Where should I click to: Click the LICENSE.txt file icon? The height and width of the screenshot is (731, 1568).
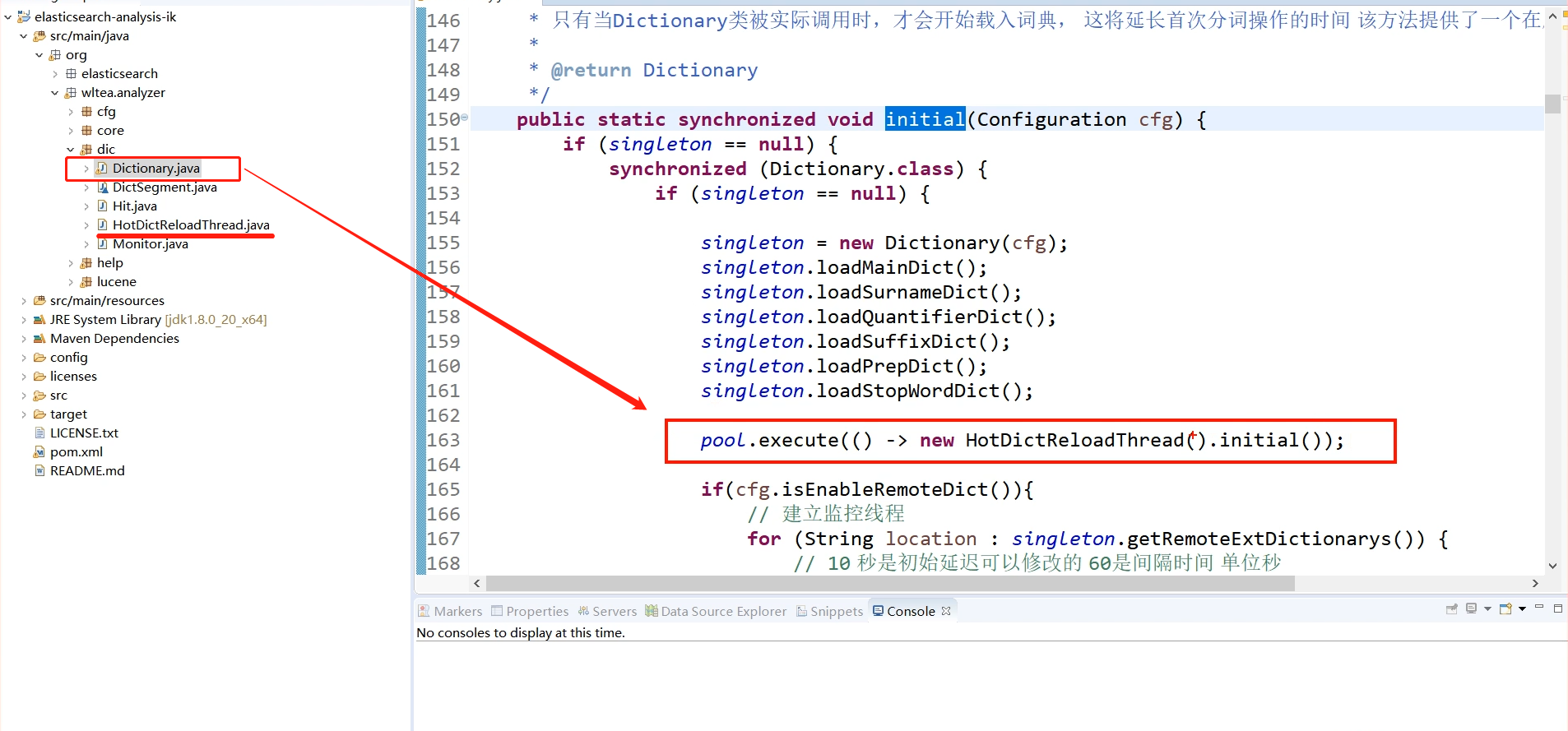pyautogui.click(x=39, y=433)
